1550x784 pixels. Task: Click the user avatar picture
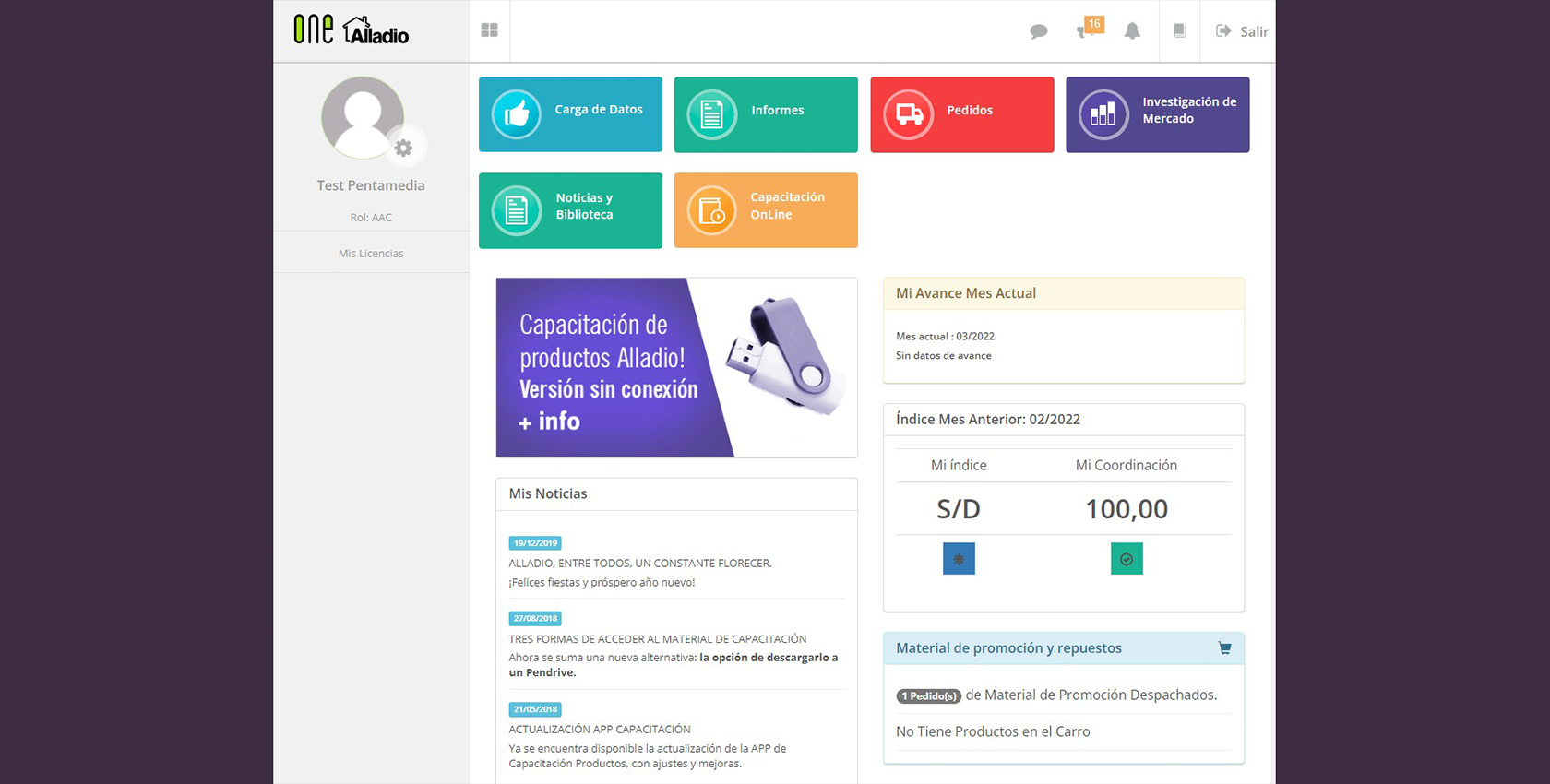pyautogui.click(x=363, y=117)
